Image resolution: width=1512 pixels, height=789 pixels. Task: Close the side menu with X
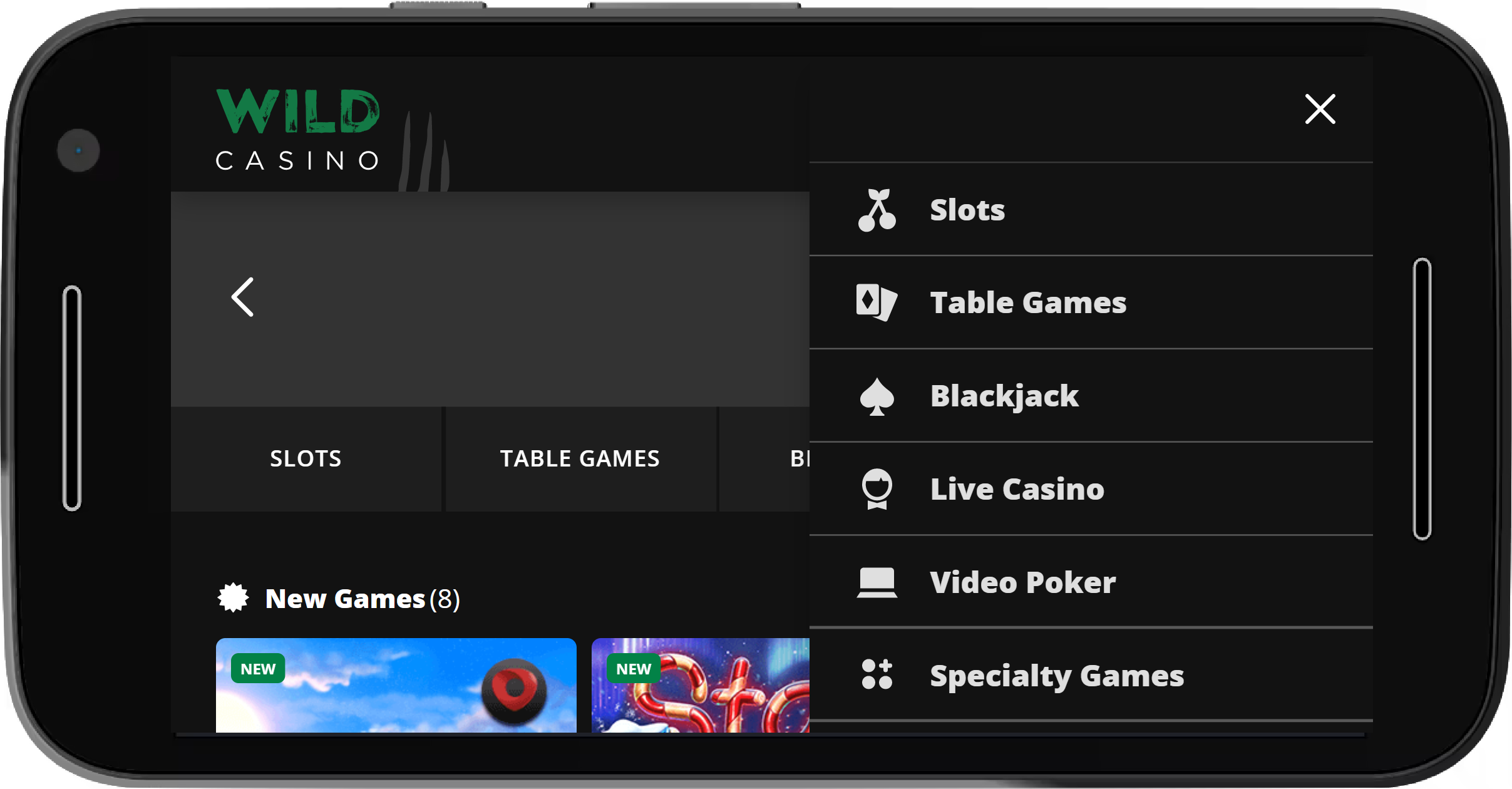(x=1320, y=109)
